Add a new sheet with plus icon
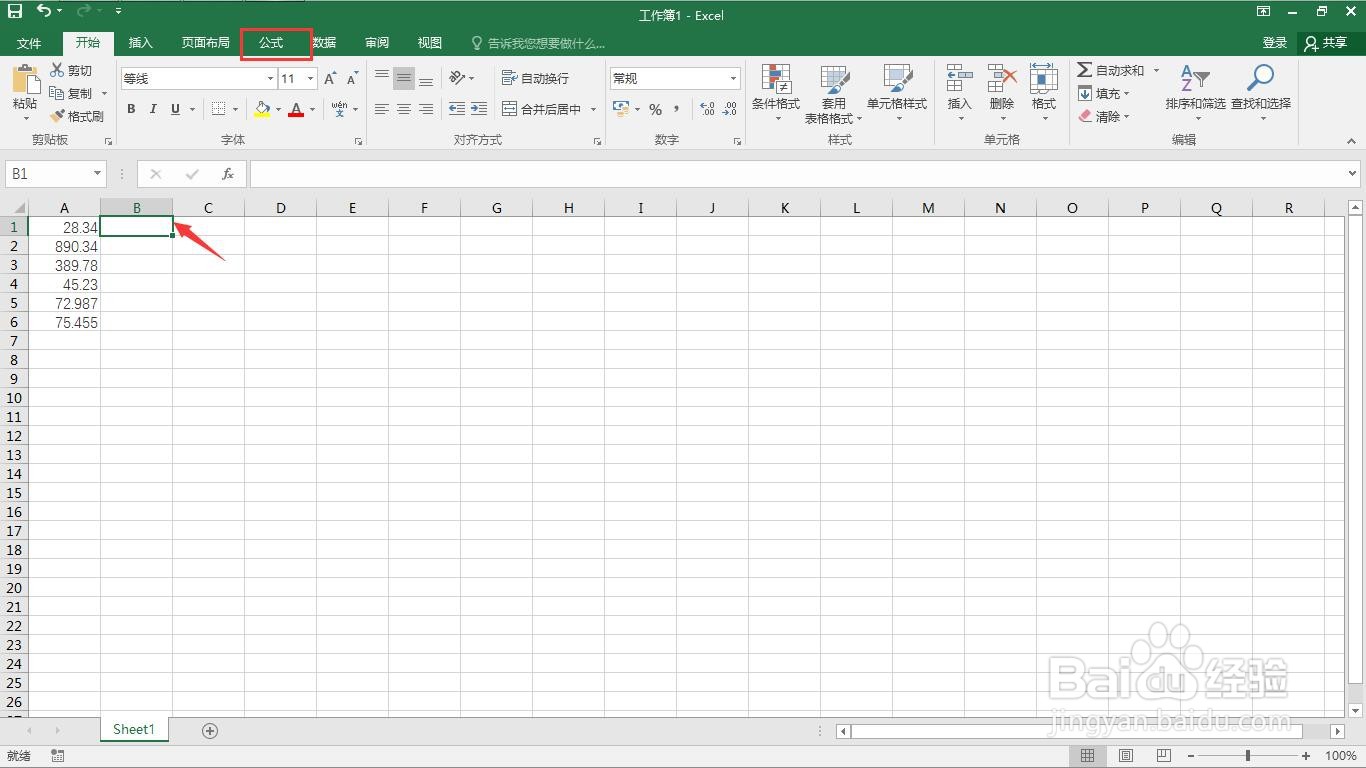1366x768 pixels. [210, 731]
